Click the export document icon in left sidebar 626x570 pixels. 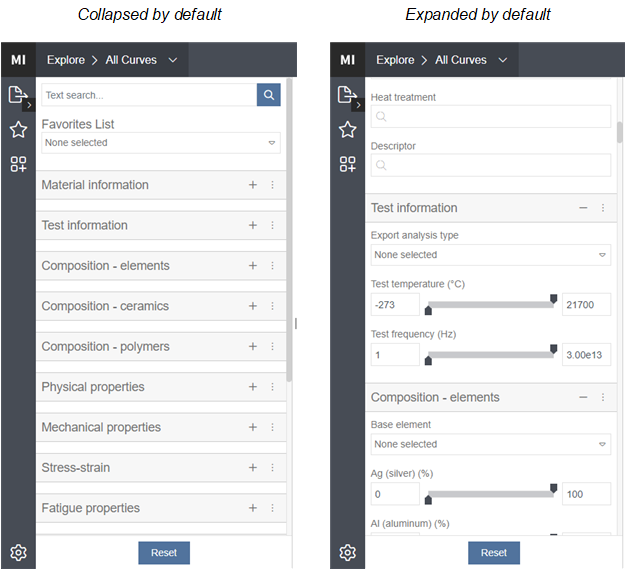click(17, 95)
